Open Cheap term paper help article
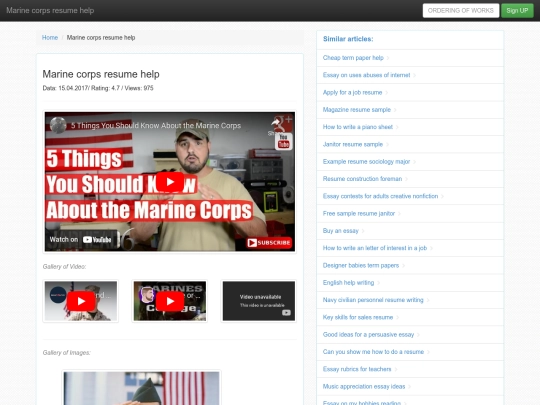This screenshot has height=405, width=540. click(353, 58)
